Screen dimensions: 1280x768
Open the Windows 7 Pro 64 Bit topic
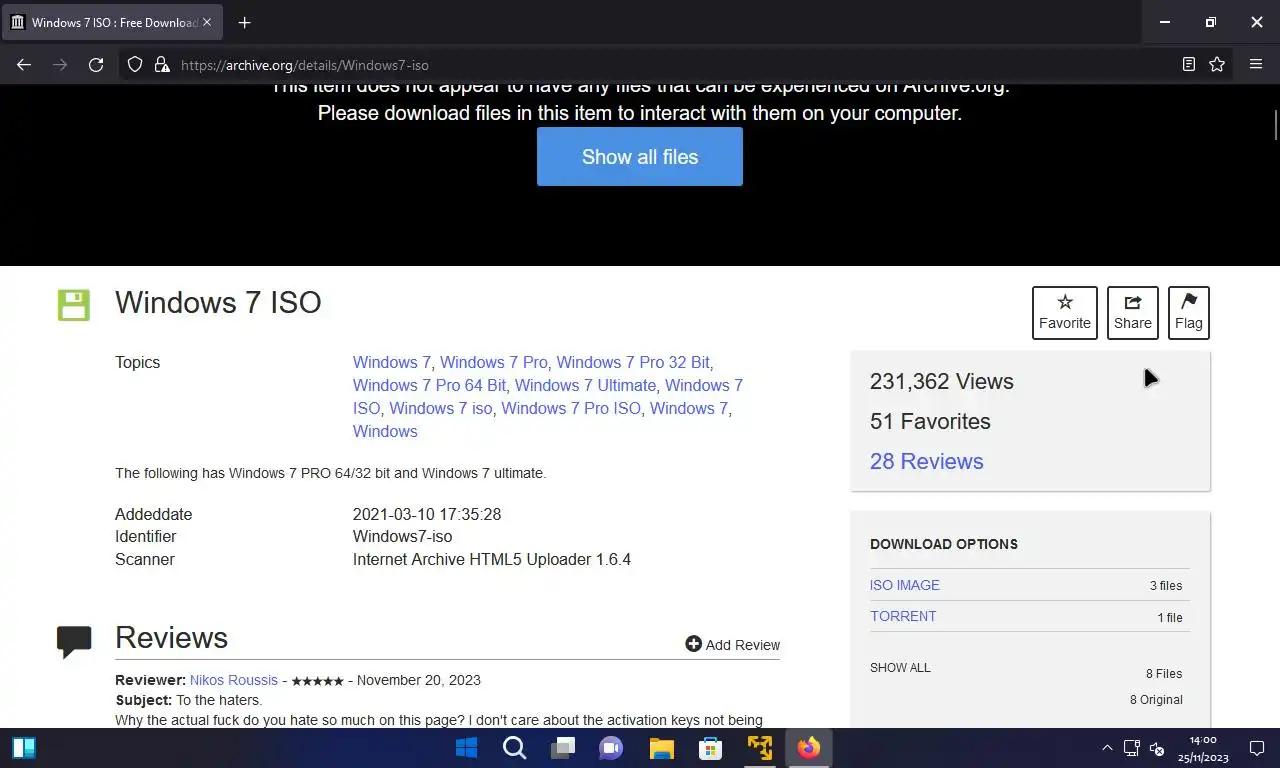[x=430, y=385]
